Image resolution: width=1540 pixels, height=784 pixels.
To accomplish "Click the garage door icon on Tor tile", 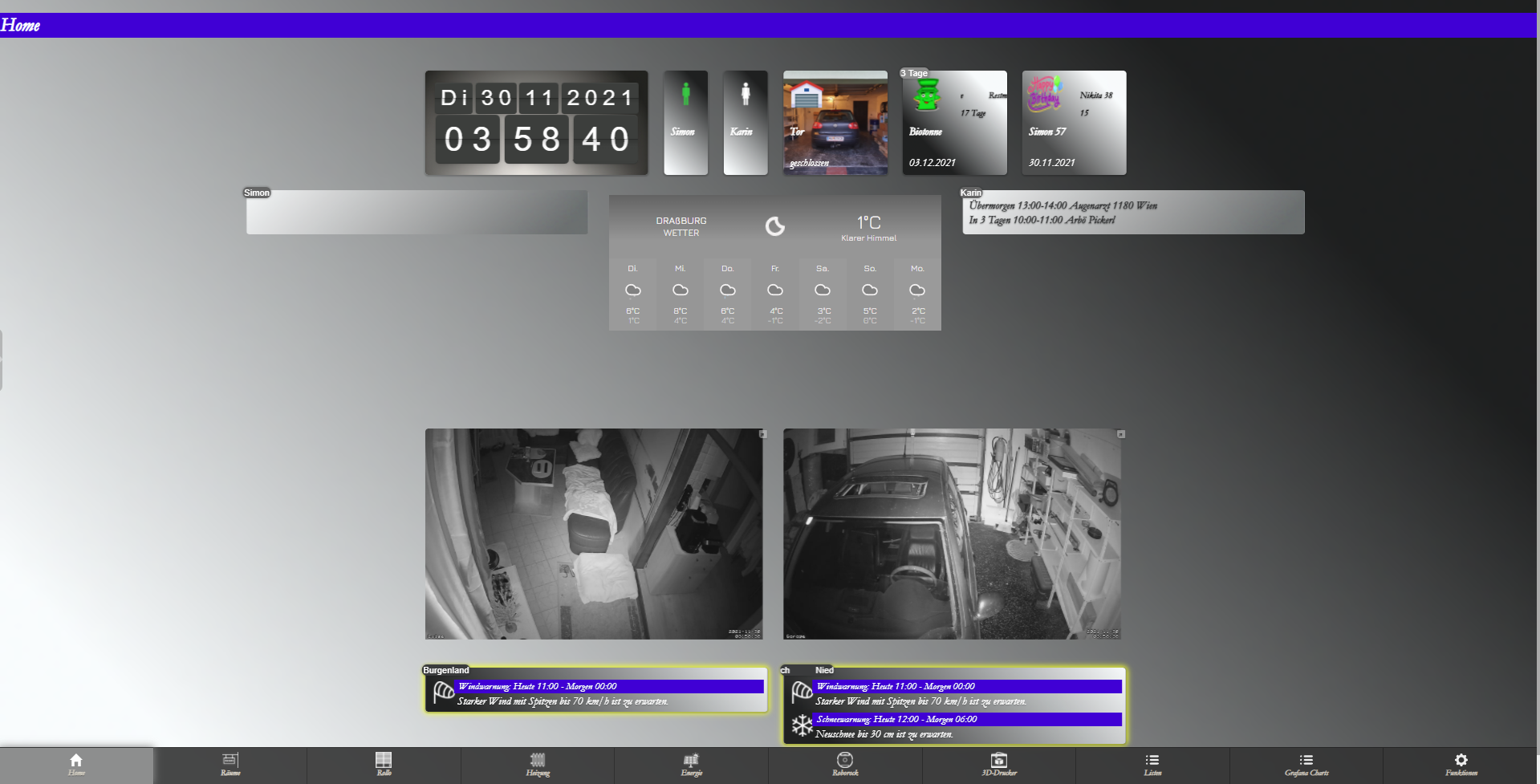I will pyautogui.click(x=807, y=95).
